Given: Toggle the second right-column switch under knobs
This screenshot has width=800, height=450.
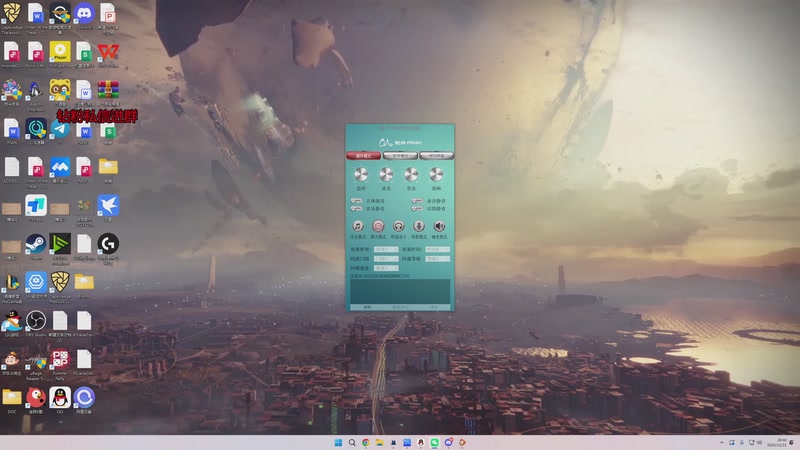Looking at the screenshot, I should [417, 208].
